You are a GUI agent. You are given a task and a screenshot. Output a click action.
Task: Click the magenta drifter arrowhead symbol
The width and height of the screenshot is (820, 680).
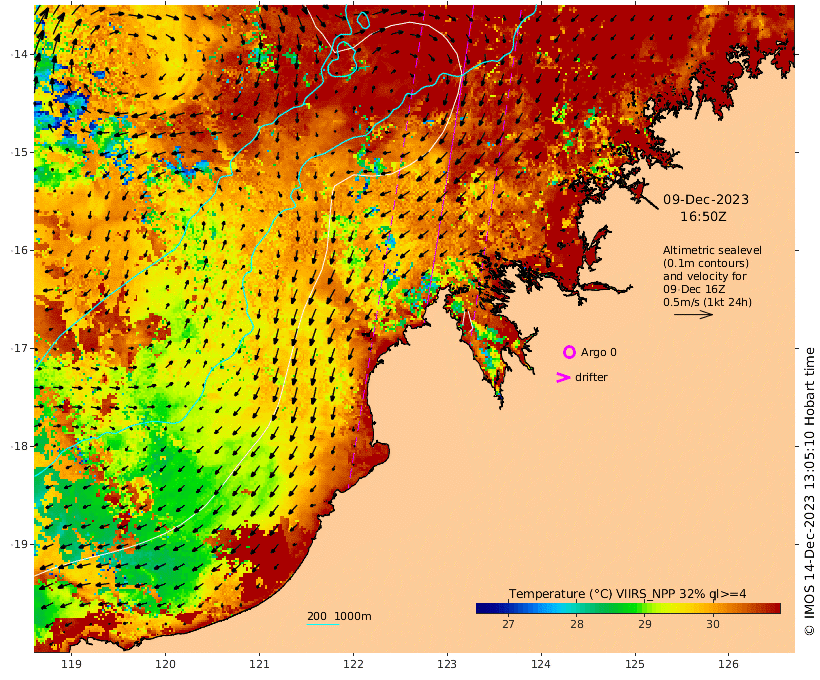click(563, 377)
